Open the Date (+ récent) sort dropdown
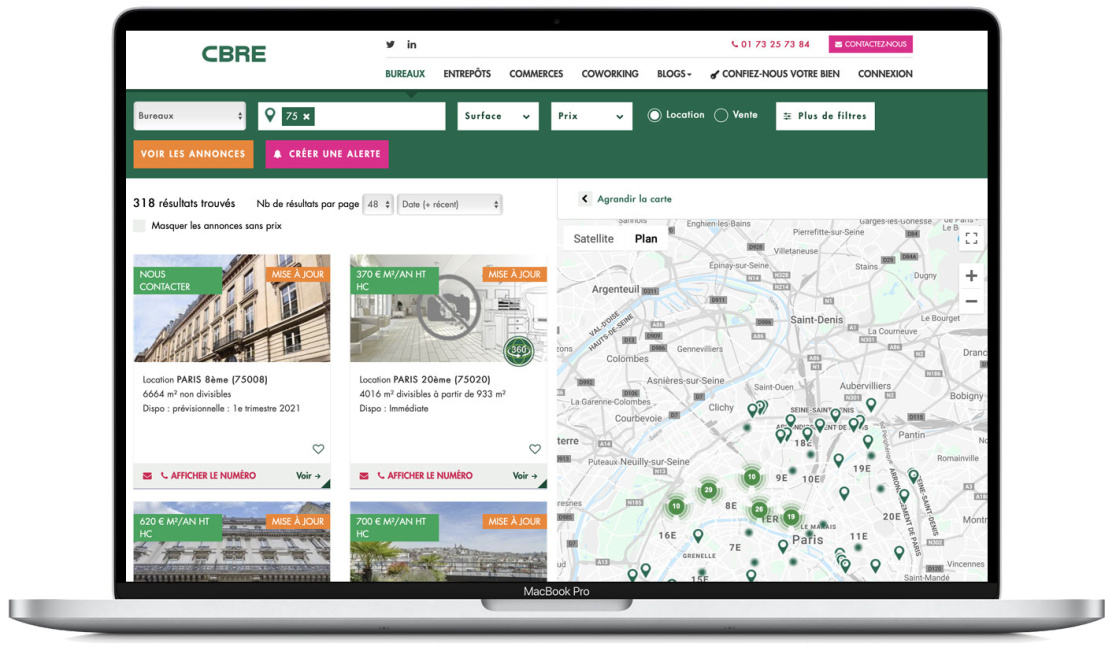The width and height of the screenshot is (1116, 647). 450,204
